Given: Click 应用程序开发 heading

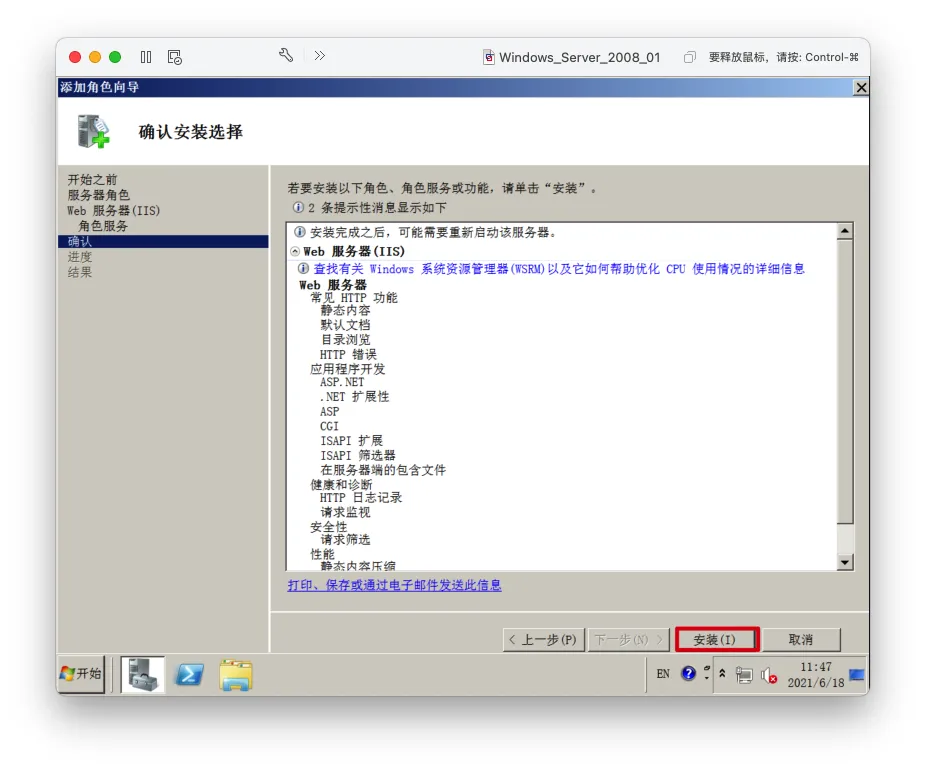Looking at the screenshot, I should [x=347, y=370].
